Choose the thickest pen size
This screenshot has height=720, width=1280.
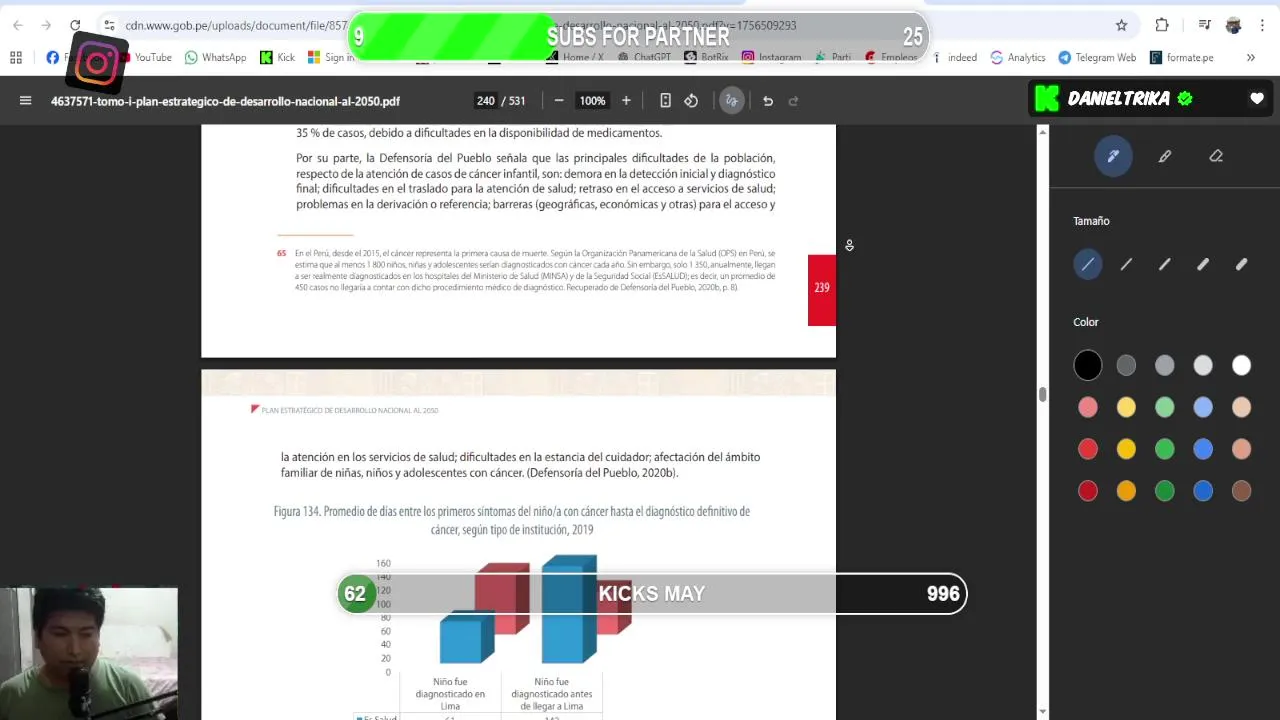coord(1241,264)
